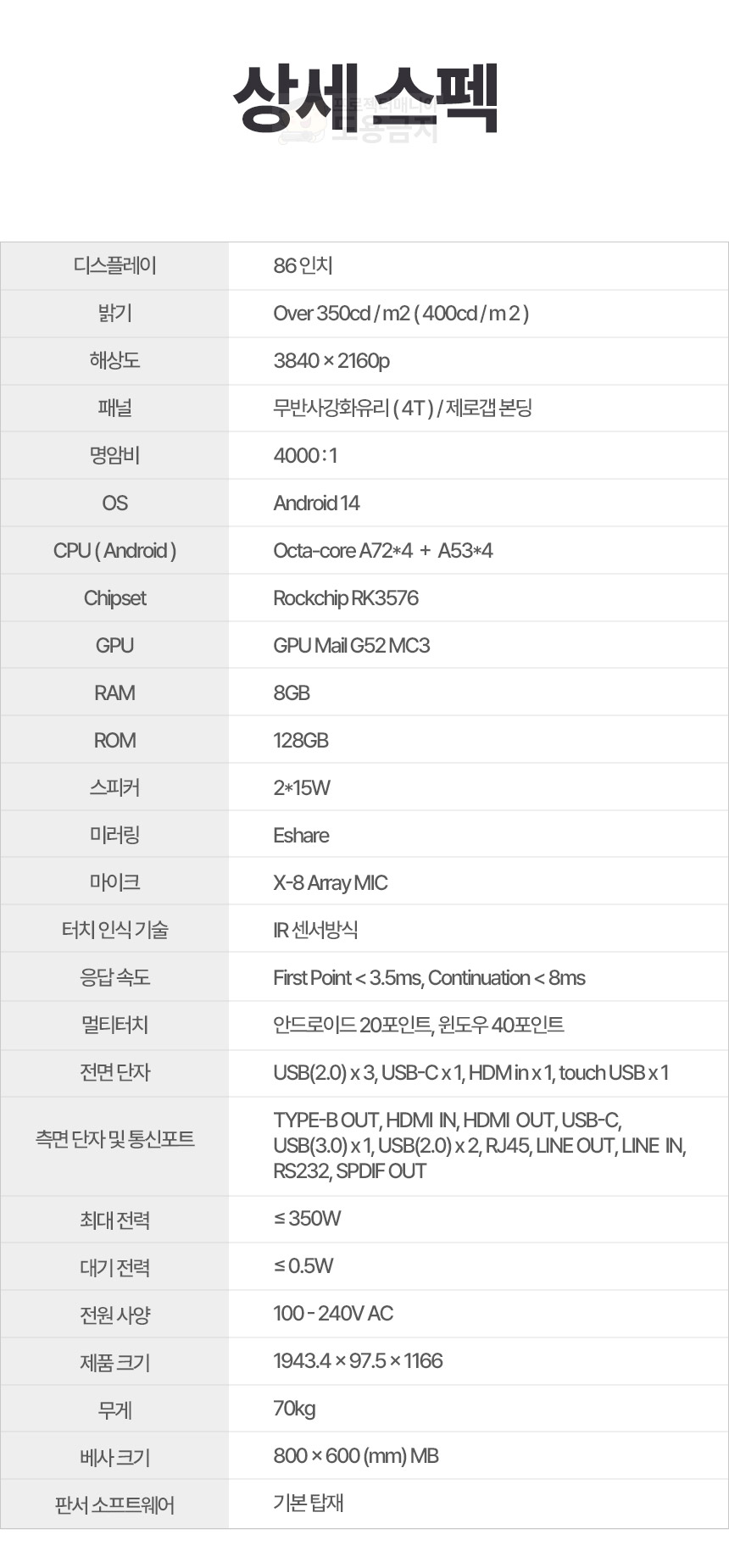Select the Eshare mirroring value
This screenshot has height=1568, width=729.
pyautogui.click(x=301, y=836)
